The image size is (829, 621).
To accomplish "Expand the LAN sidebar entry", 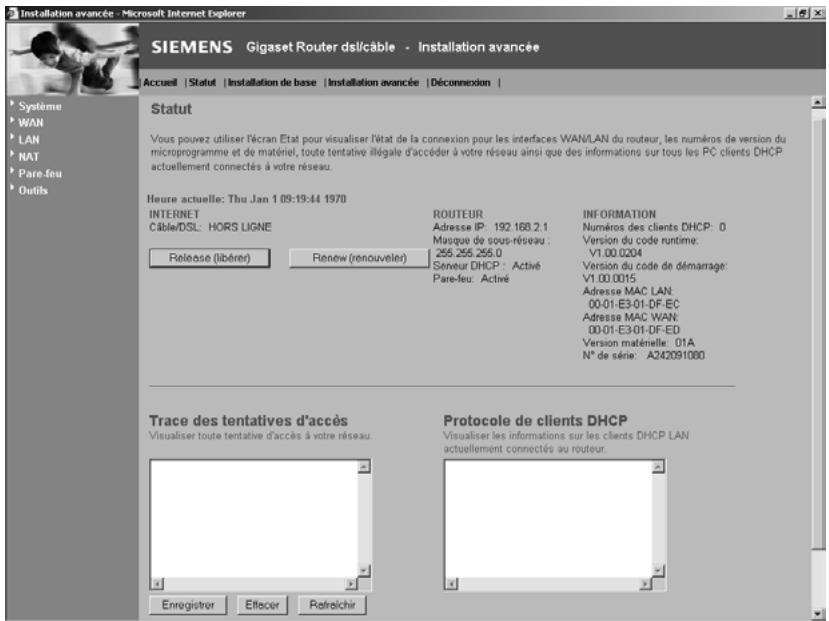I will (x=29, y=140).
